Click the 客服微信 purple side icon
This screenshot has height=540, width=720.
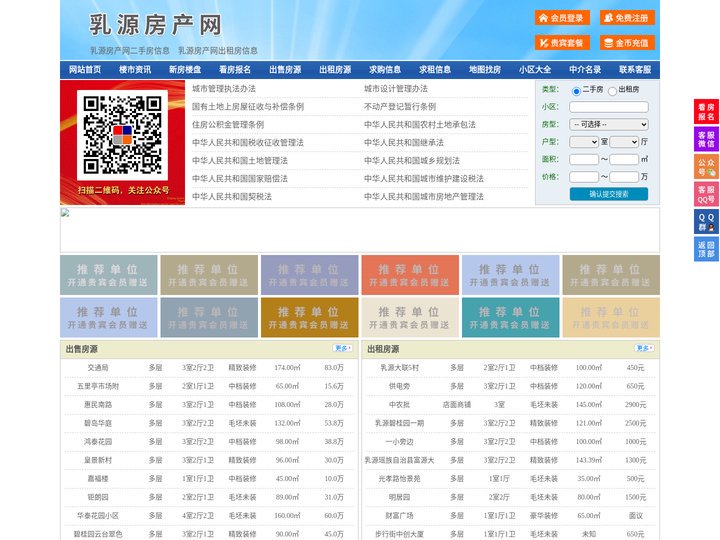pos(706,139)
